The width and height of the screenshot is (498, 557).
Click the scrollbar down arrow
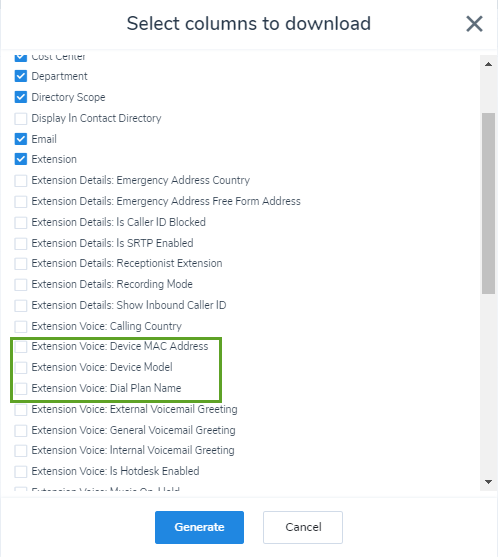coord(488,482)
